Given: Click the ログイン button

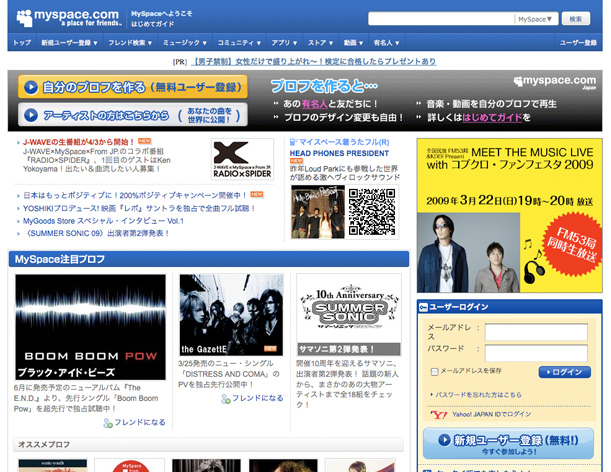Looking at the screenshot, I should click(565, 372).
